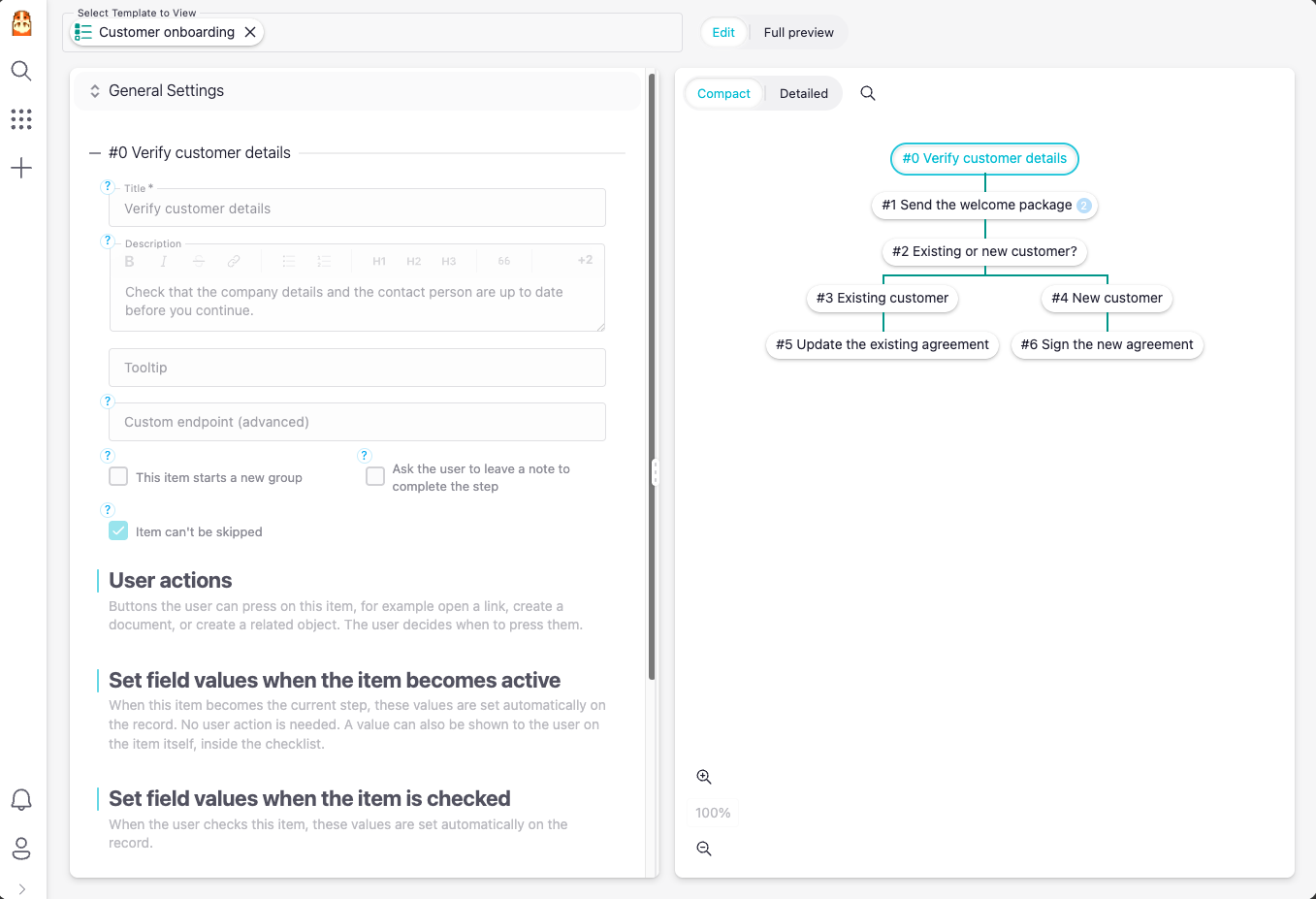Viewport: 1316px width, 899px height.
Task: Select node #1 Send the welcome package
Action: pyautogui.click(x=985, y=205)
